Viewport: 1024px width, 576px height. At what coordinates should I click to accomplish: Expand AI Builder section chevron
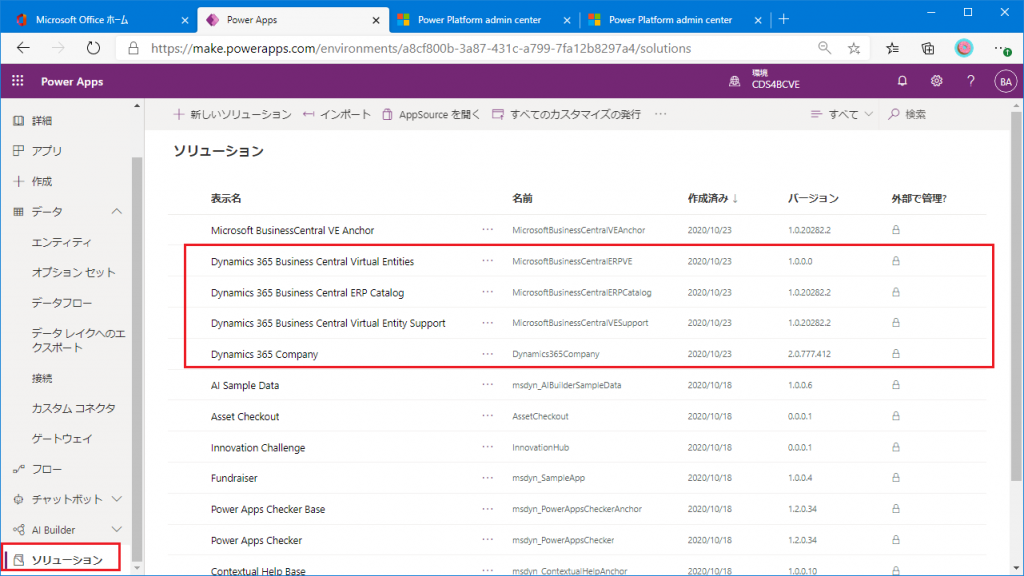(116, 530)
